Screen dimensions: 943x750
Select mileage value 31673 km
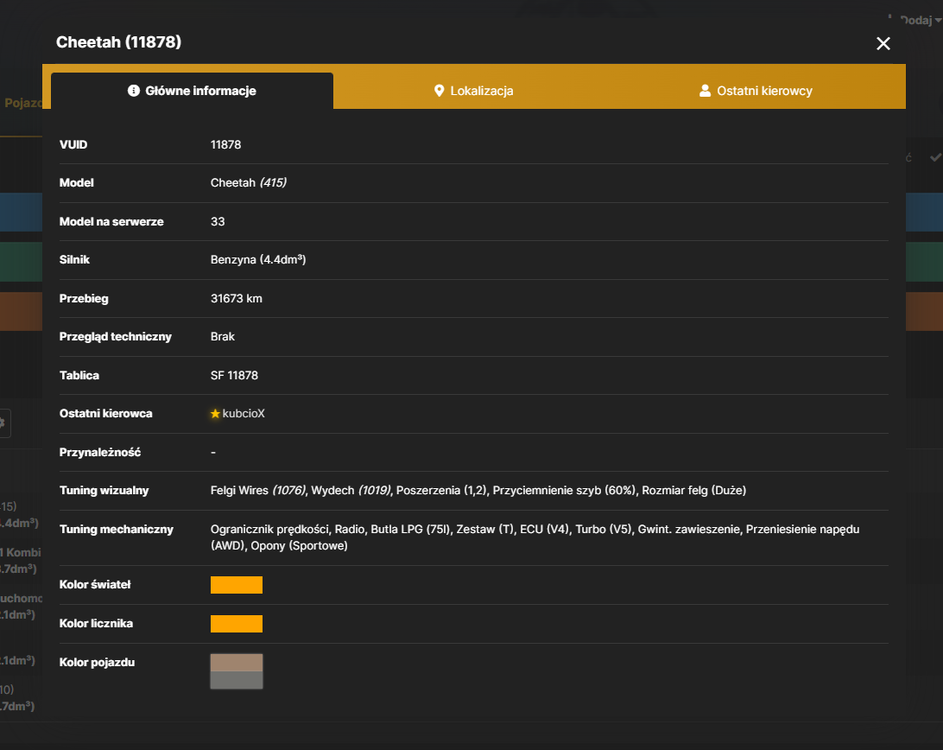click(x=236, y=299)
